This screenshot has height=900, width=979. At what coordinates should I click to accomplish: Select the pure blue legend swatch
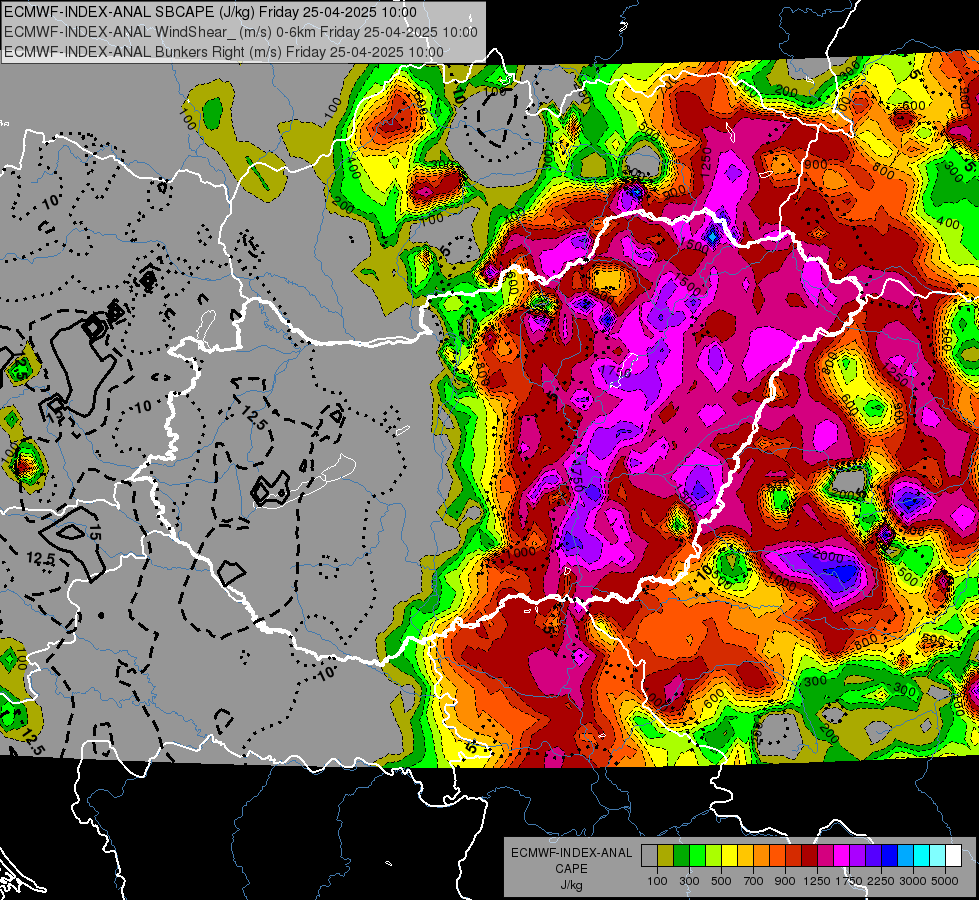tap(890, 855)
